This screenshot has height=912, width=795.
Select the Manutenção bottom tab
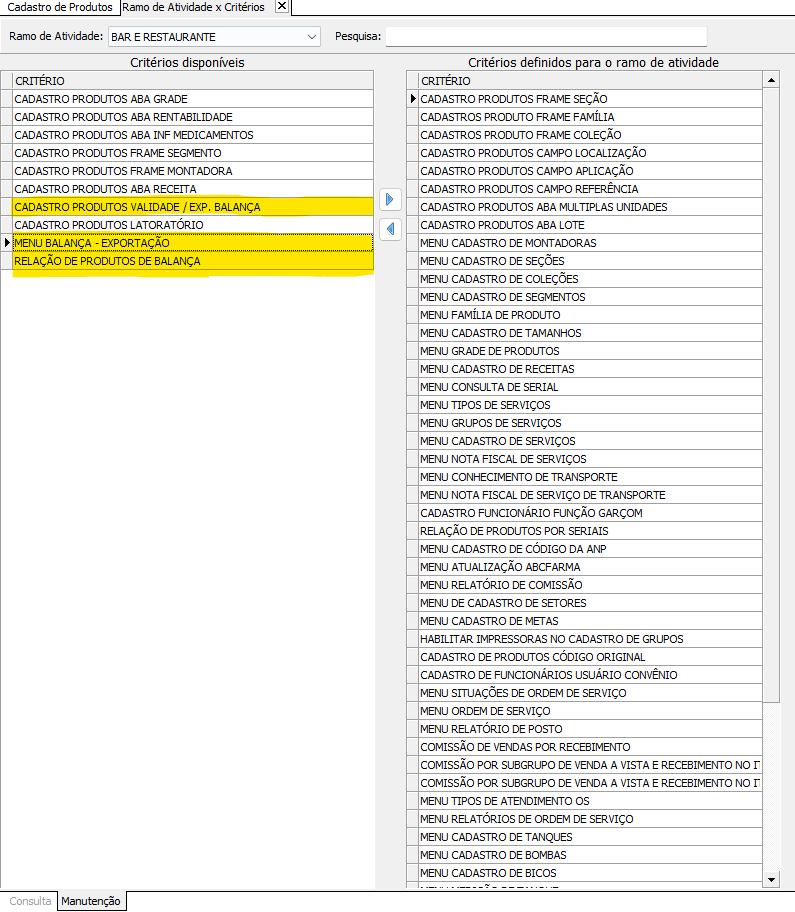(91, 901)
